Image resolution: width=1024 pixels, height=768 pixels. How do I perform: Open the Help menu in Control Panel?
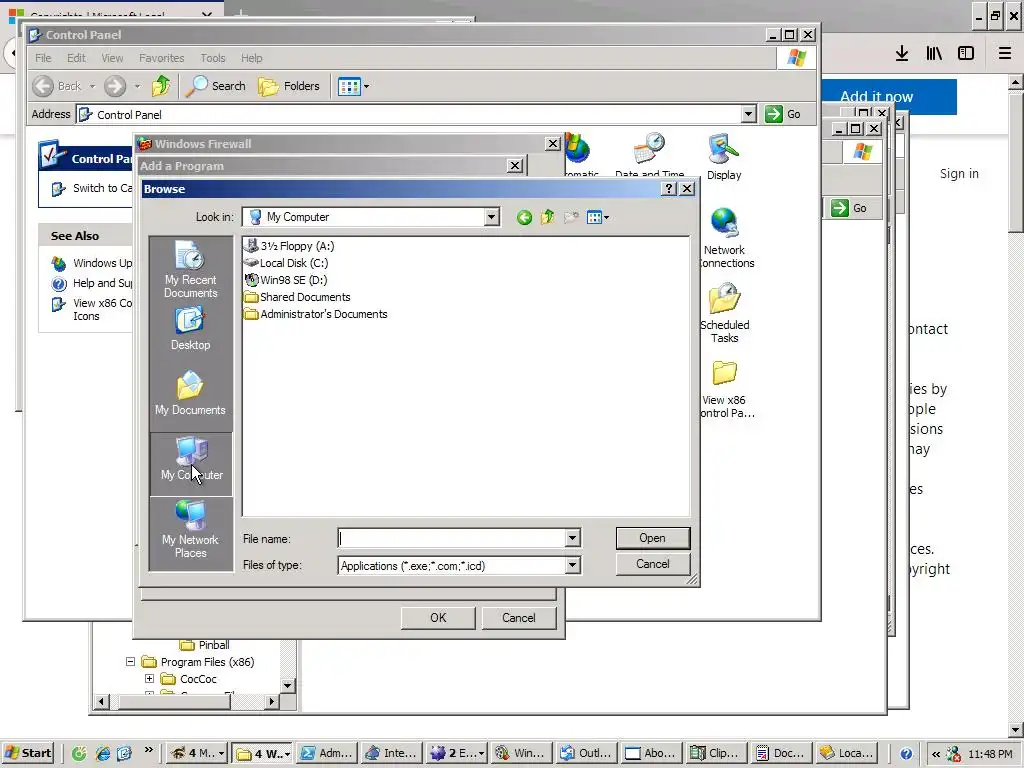coord(251,57)
